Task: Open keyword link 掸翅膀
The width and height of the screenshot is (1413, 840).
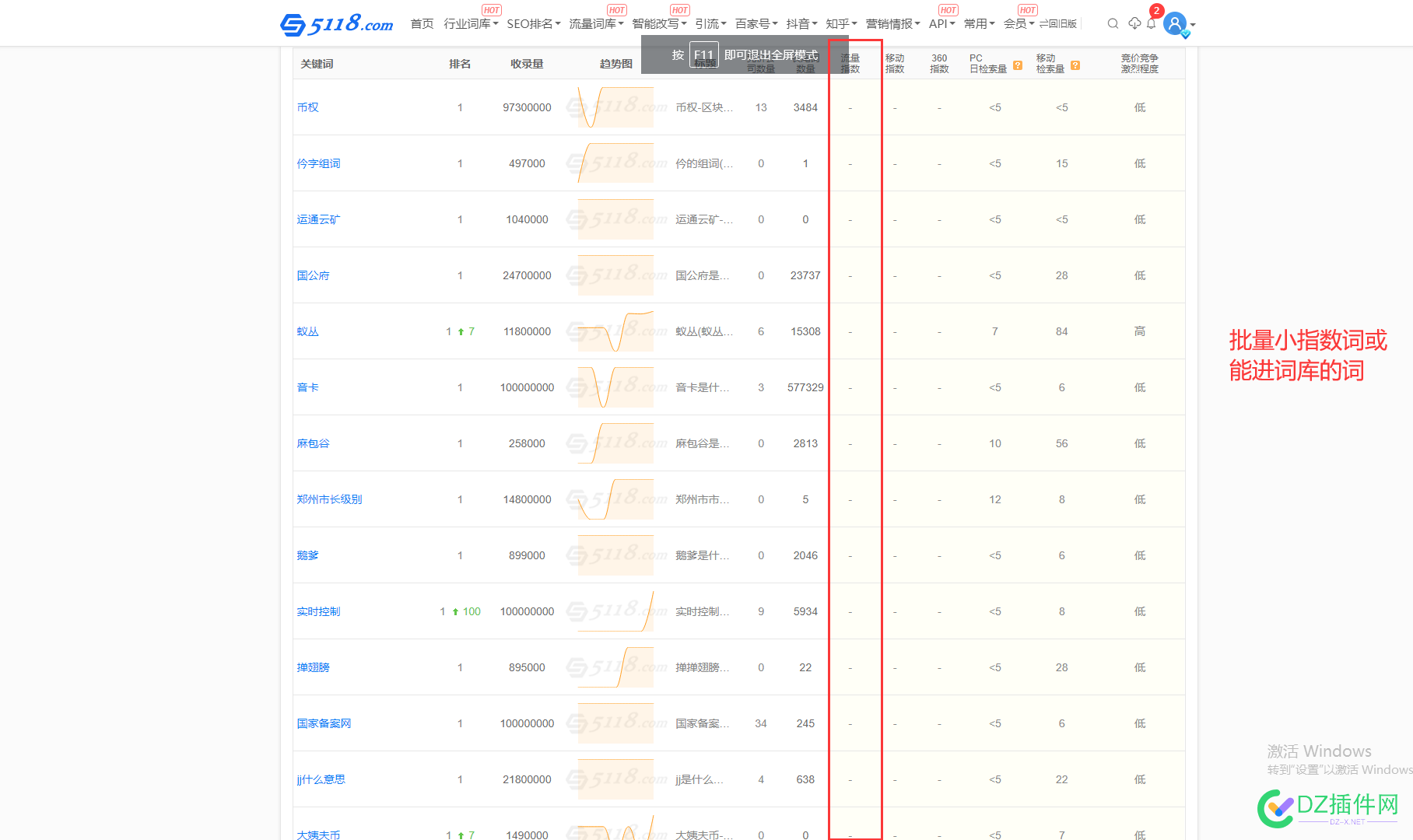Action: [313, 667]
